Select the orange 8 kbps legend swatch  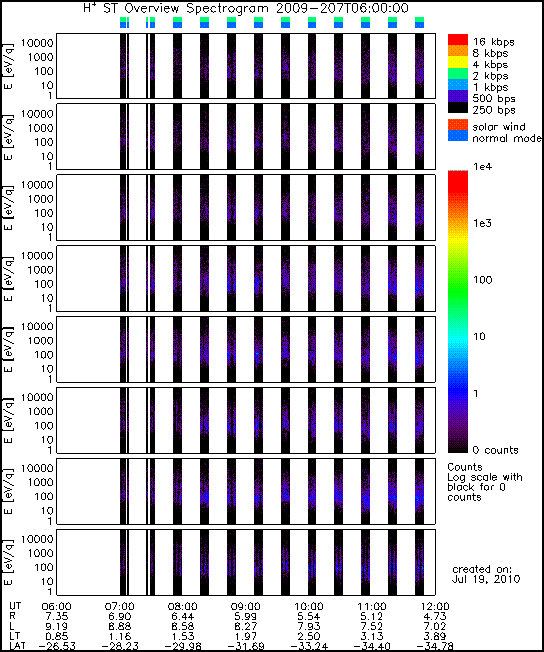coord(458,51)
